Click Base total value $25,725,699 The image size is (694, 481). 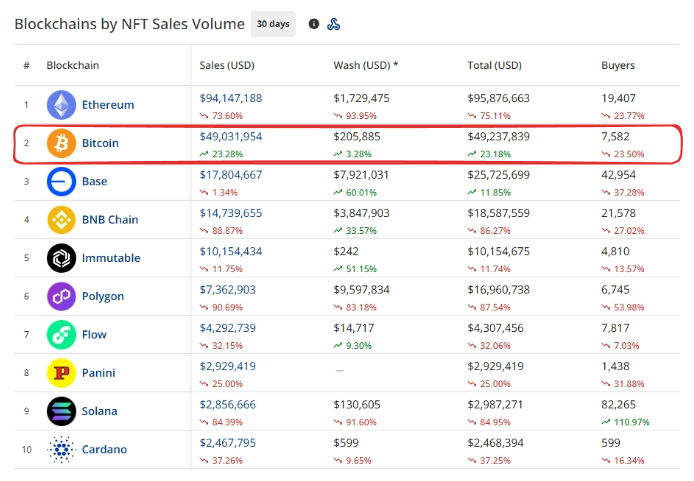pyautogui.click(x=499, y=175)
